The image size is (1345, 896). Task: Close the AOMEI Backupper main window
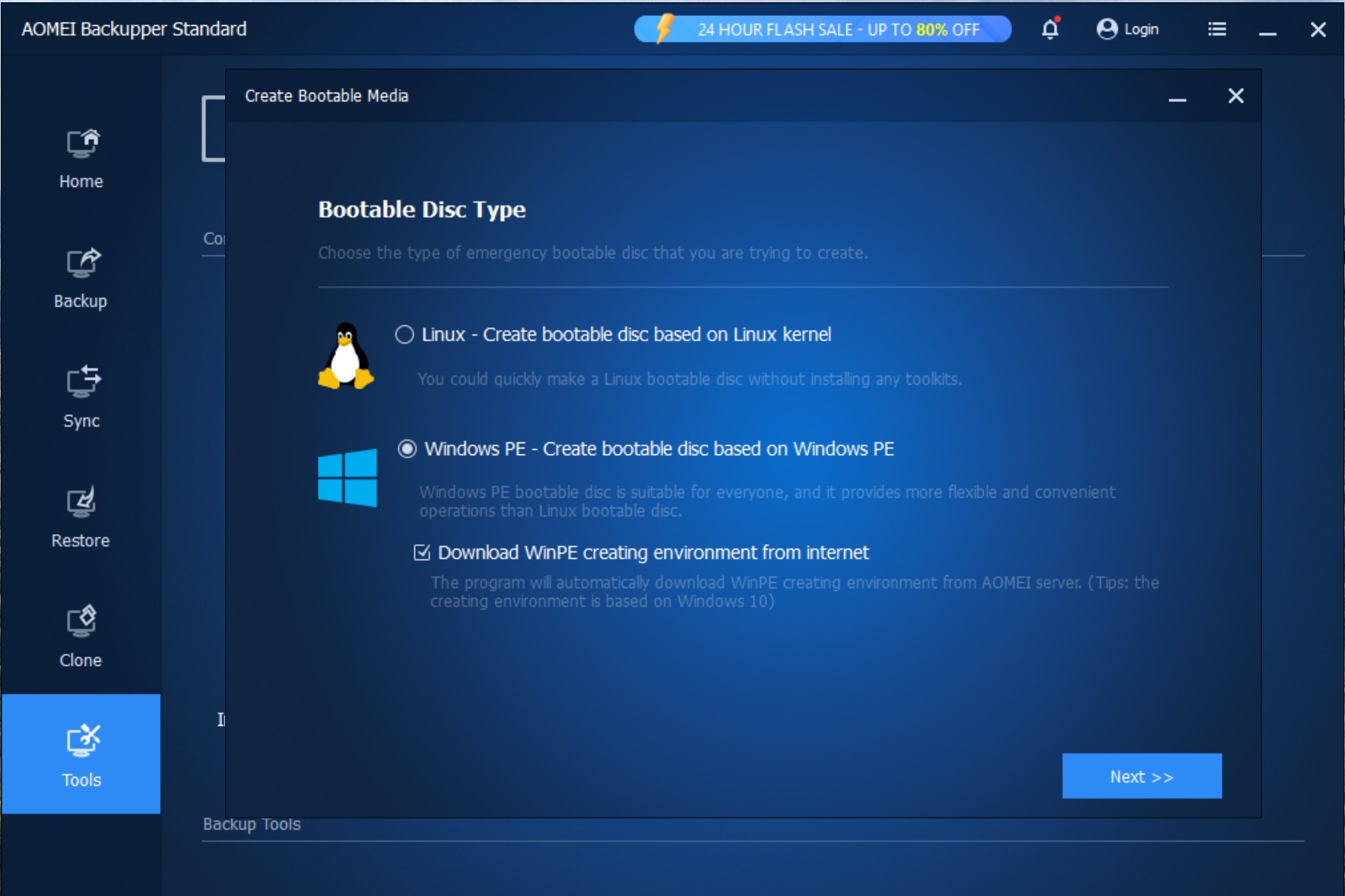[x=1318, y=29]
